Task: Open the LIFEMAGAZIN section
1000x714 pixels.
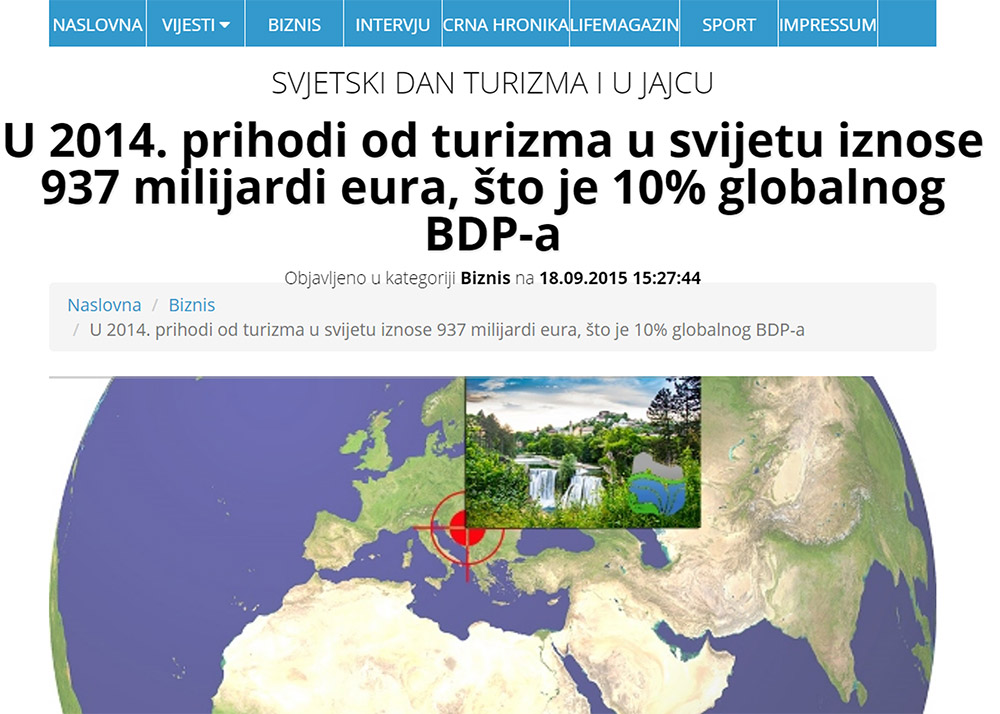Action: click(x=624, y=24)
